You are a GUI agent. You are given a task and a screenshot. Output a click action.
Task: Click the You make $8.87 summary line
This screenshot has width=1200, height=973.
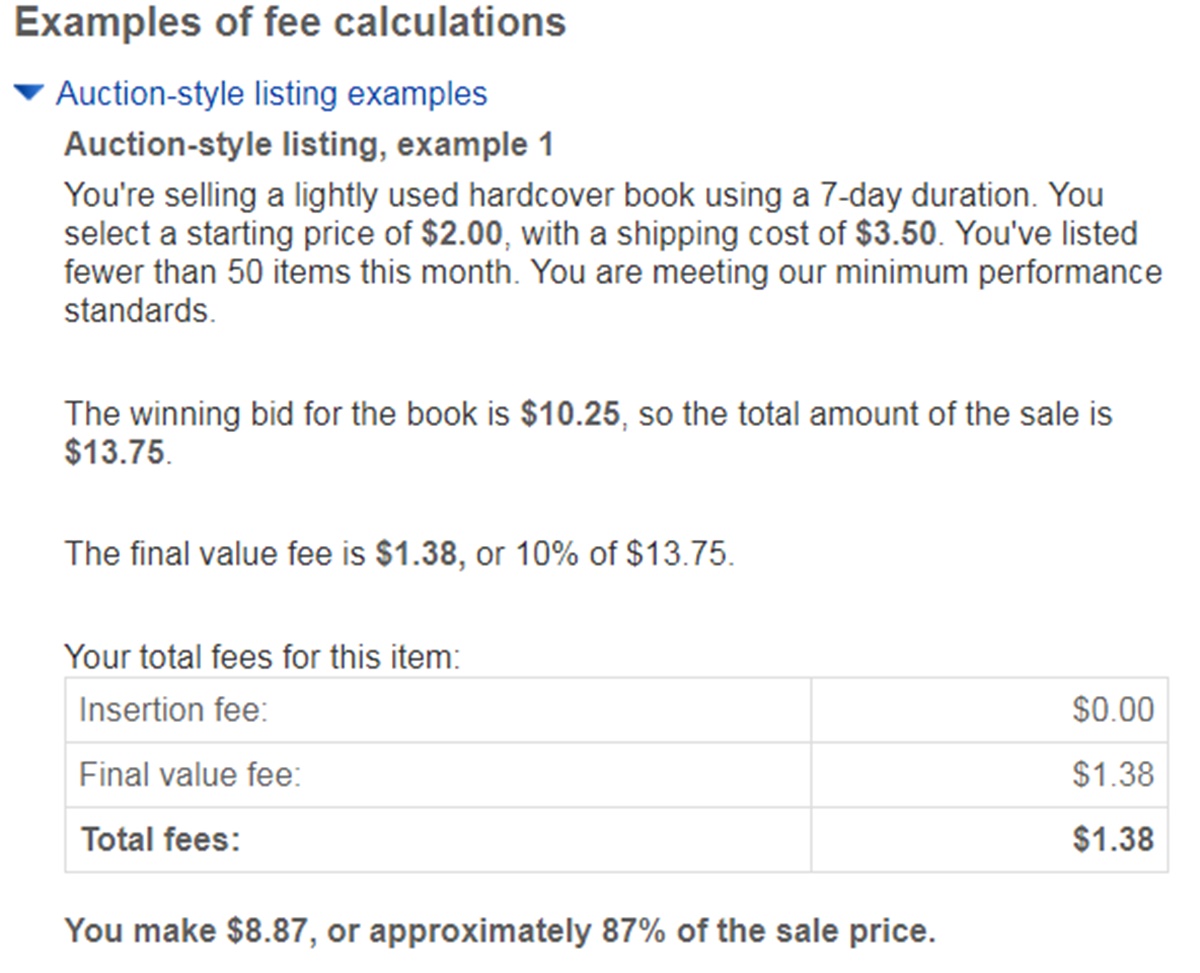500,931
